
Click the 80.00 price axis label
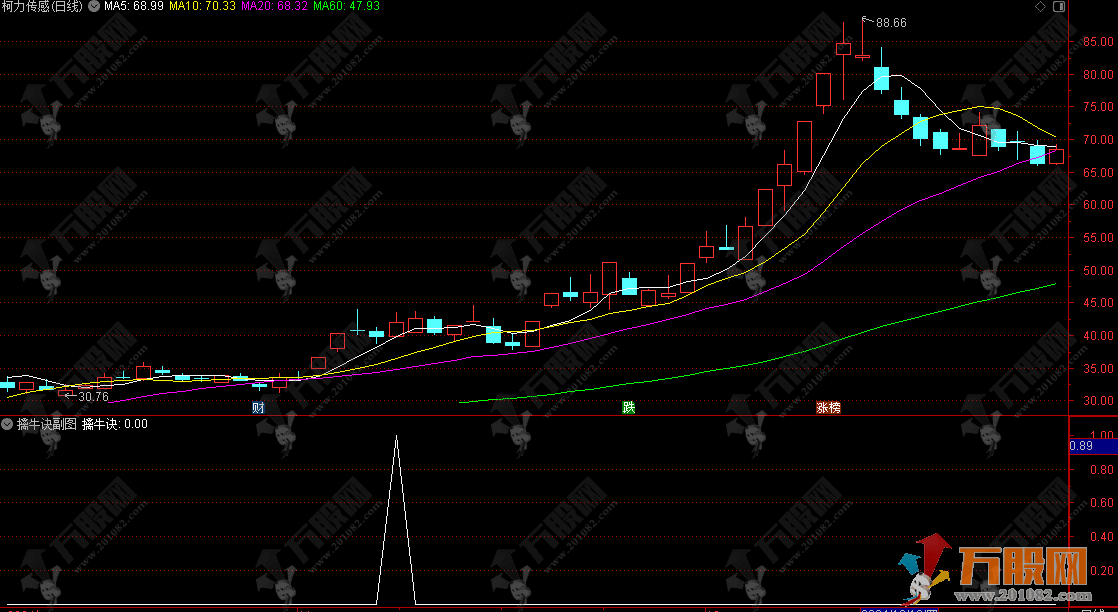1098,74
